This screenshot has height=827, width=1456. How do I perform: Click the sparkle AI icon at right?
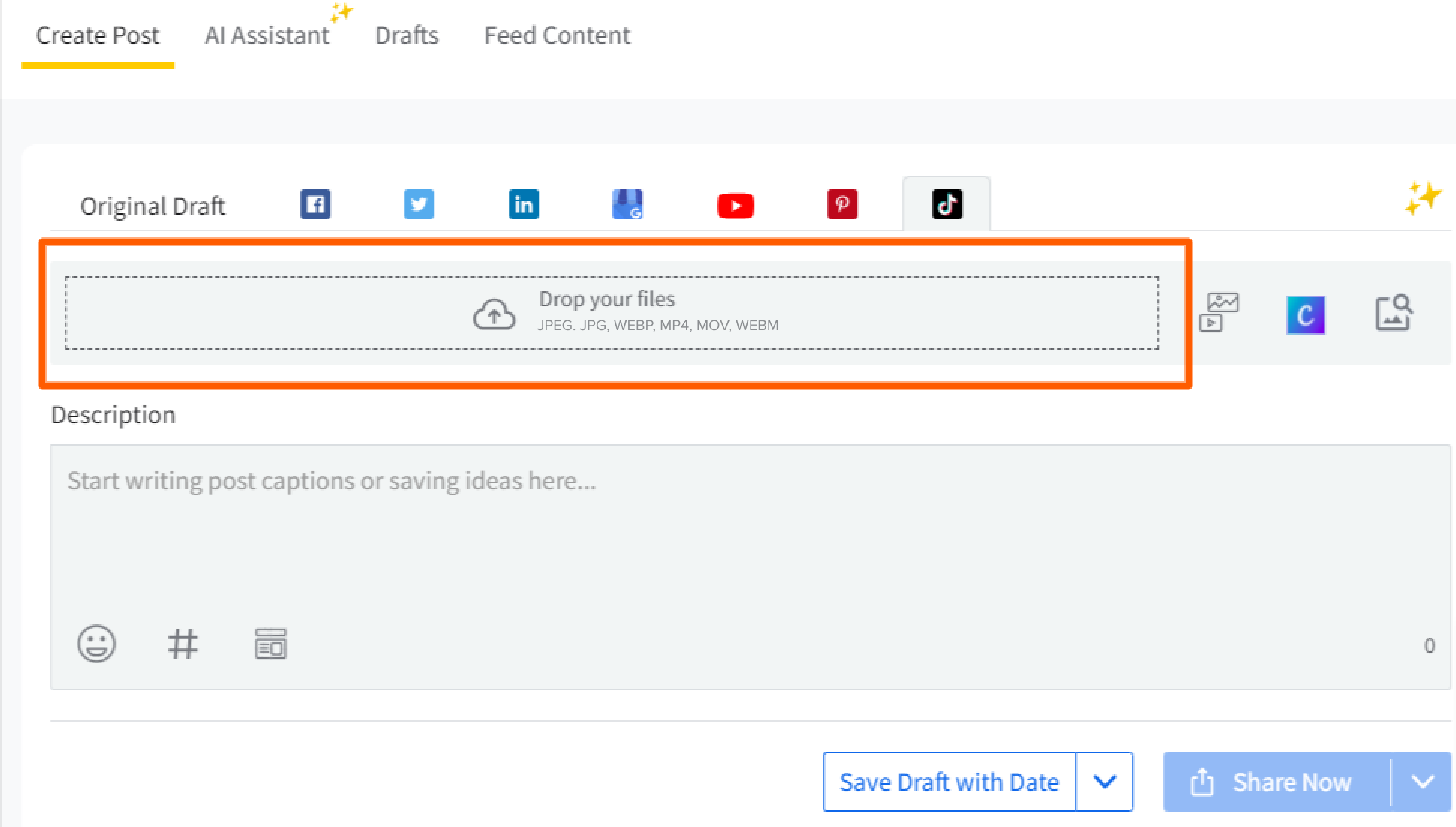pos(1422,198)
